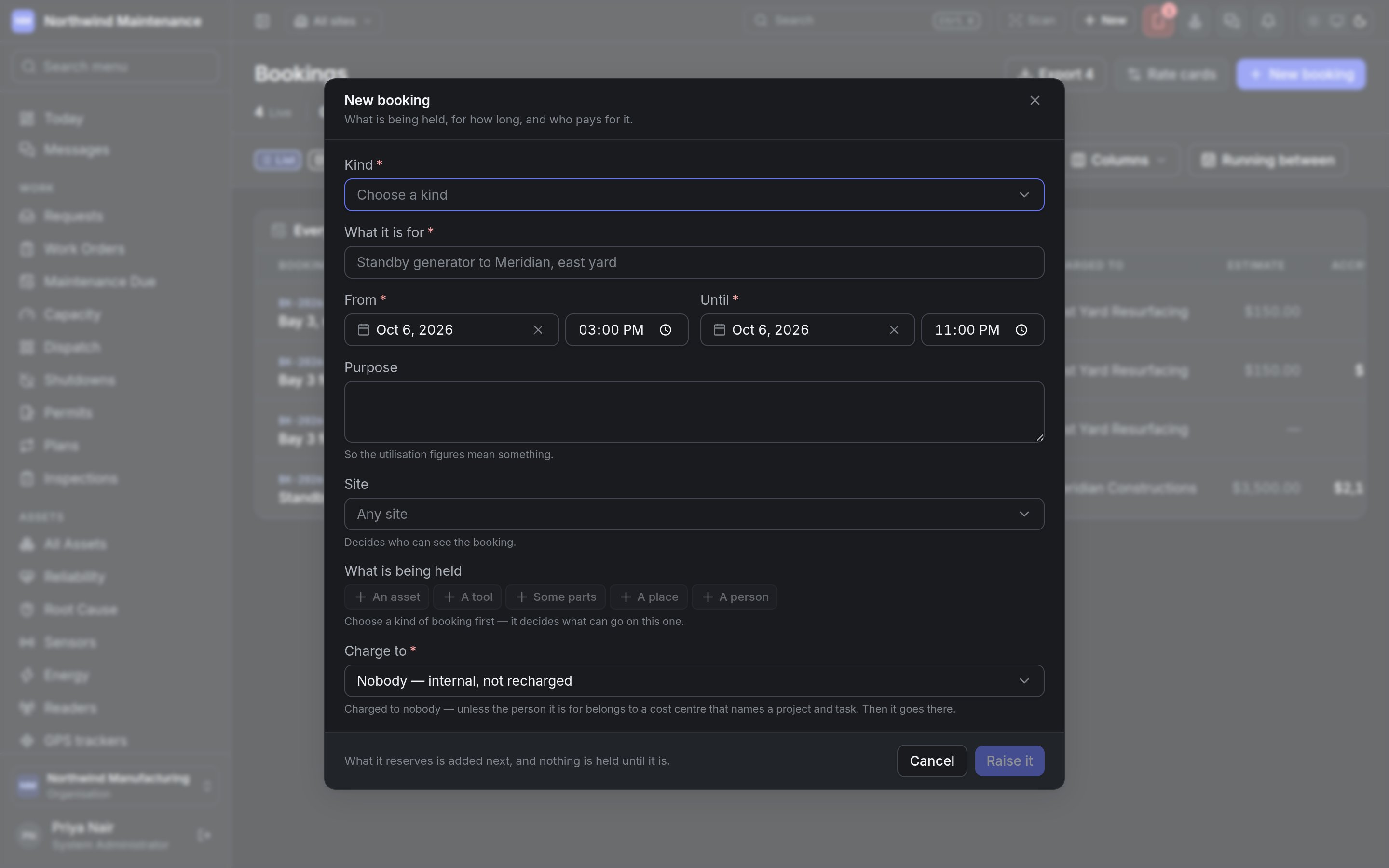This screenshot has height=868, width=1389.
Task: Click the Raise it button
Action: pos(1009,760)
